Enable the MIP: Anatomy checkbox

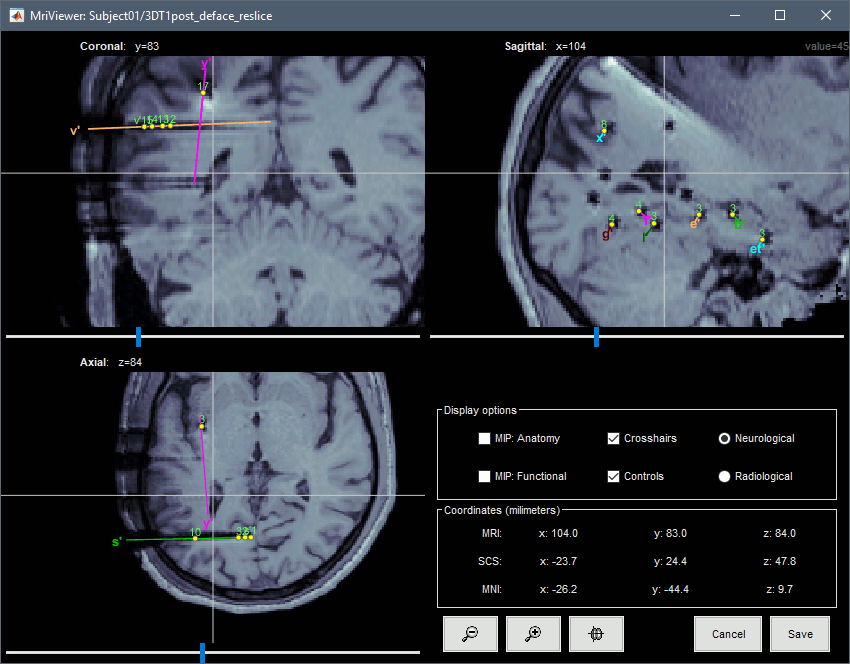pos(485,438)
